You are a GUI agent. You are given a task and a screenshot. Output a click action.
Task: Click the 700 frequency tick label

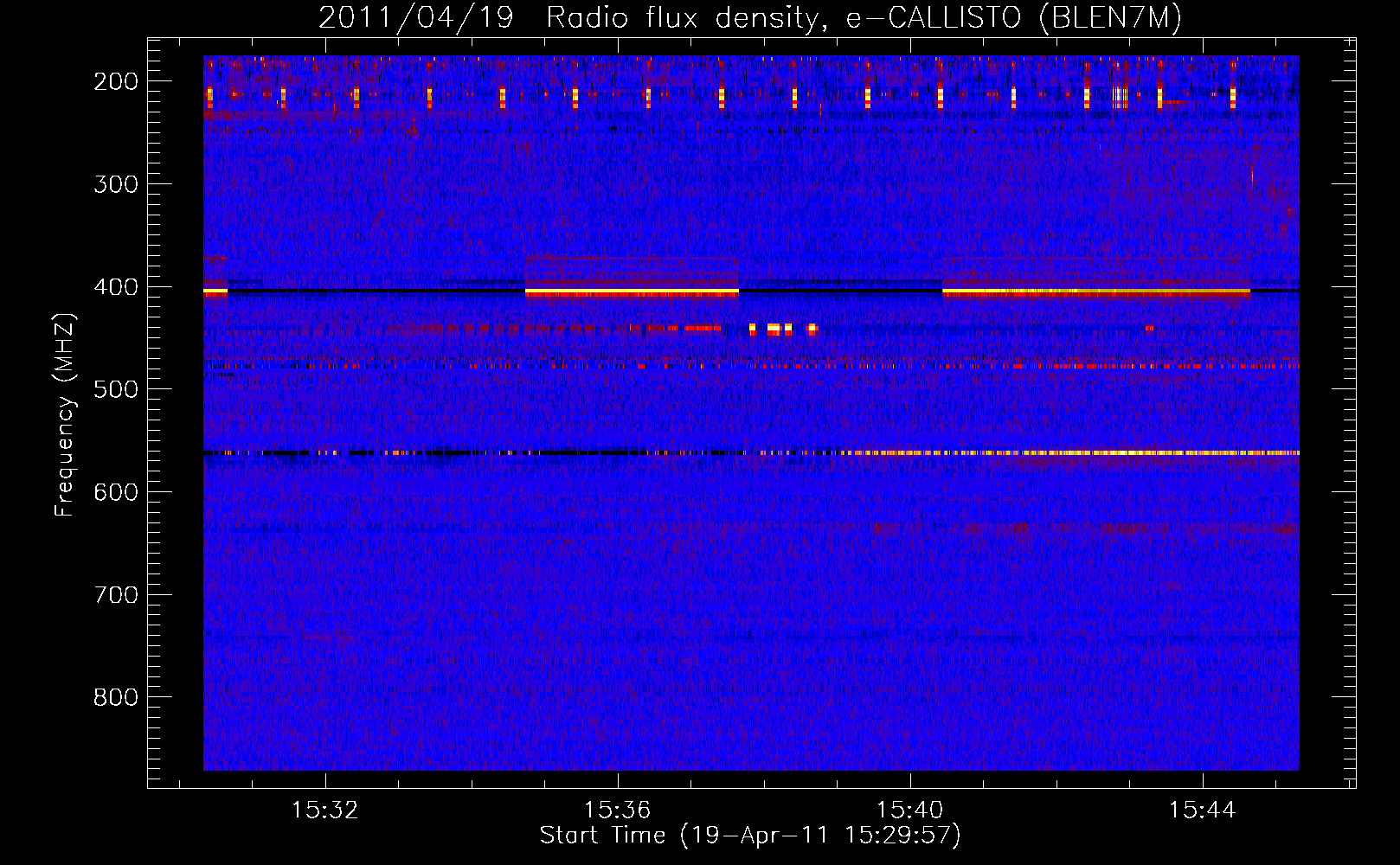tap(116, 595)
